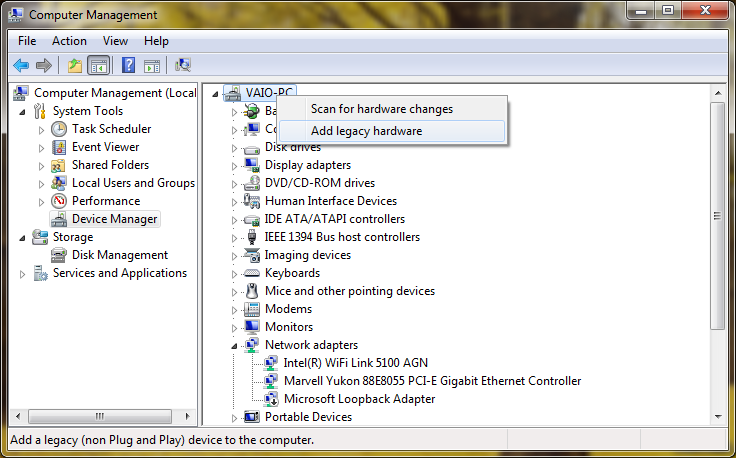Click the left pane horizontal scrollbar thumb

pyautogui.click(x=100, y=416)
